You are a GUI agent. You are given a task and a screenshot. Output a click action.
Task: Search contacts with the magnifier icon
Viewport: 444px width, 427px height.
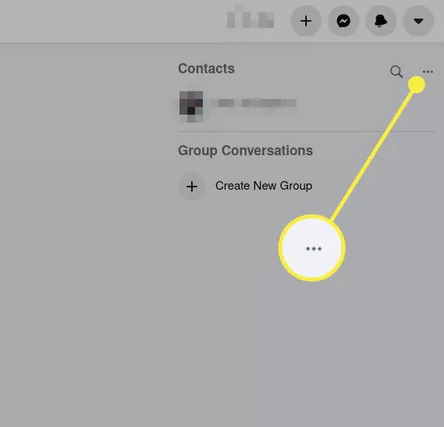click(x=396, y=71)
